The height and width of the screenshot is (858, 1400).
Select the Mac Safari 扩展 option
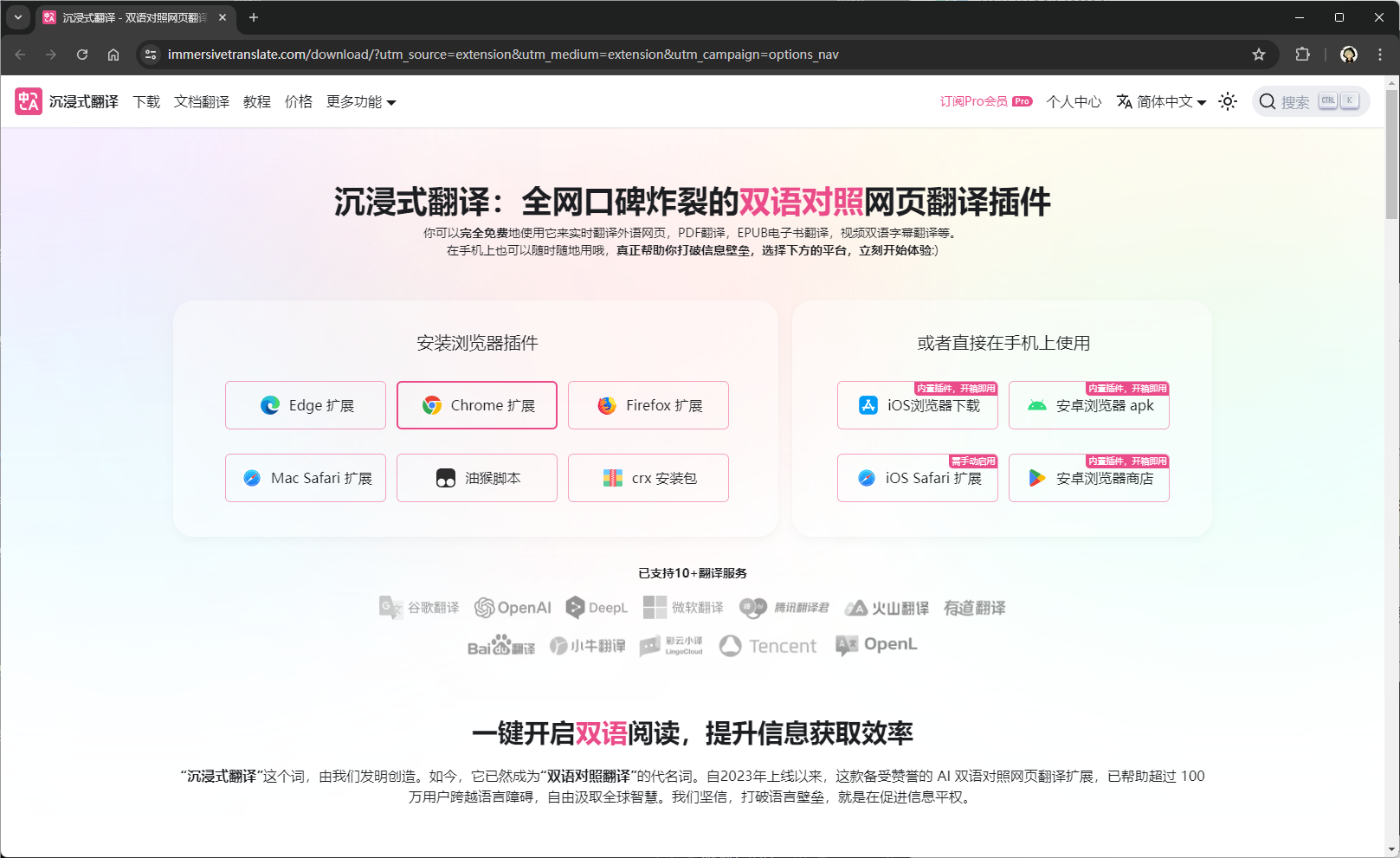tap(305, 477)
